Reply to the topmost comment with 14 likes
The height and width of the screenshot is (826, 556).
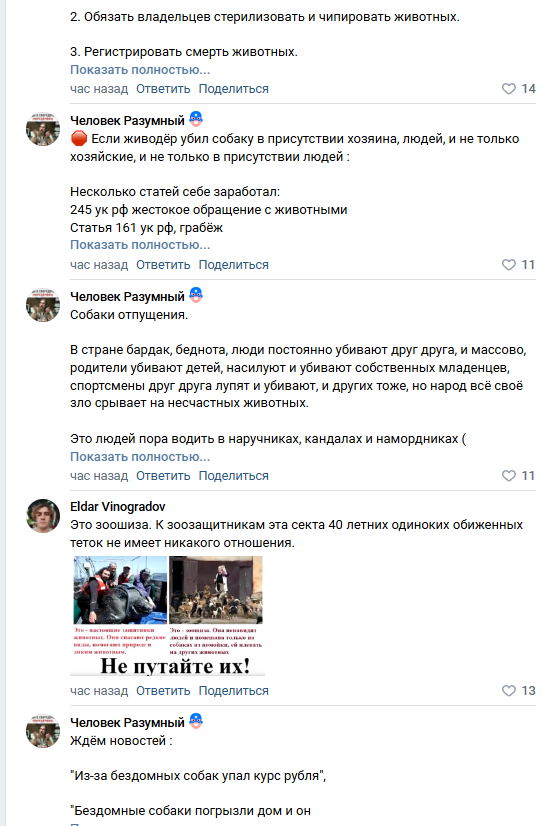(x=163, y=88)
